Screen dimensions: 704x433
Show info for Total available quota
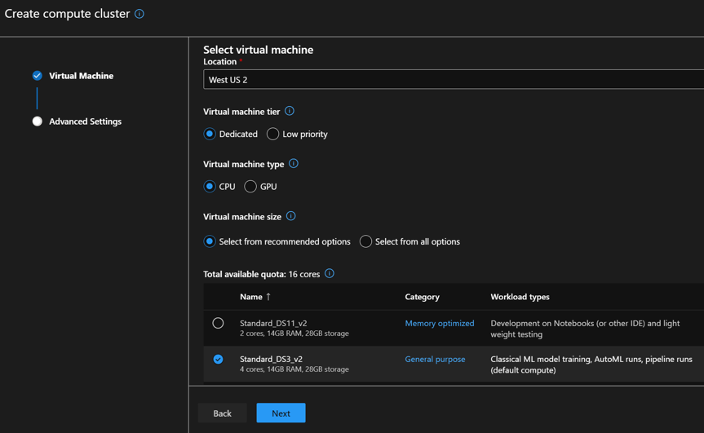point(330,274)
